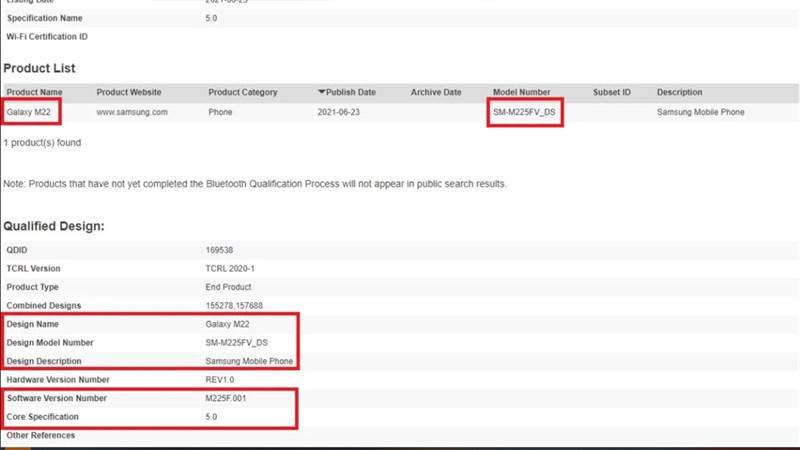
Task: Click the Qualified Design heading
Action: (54, 226)
